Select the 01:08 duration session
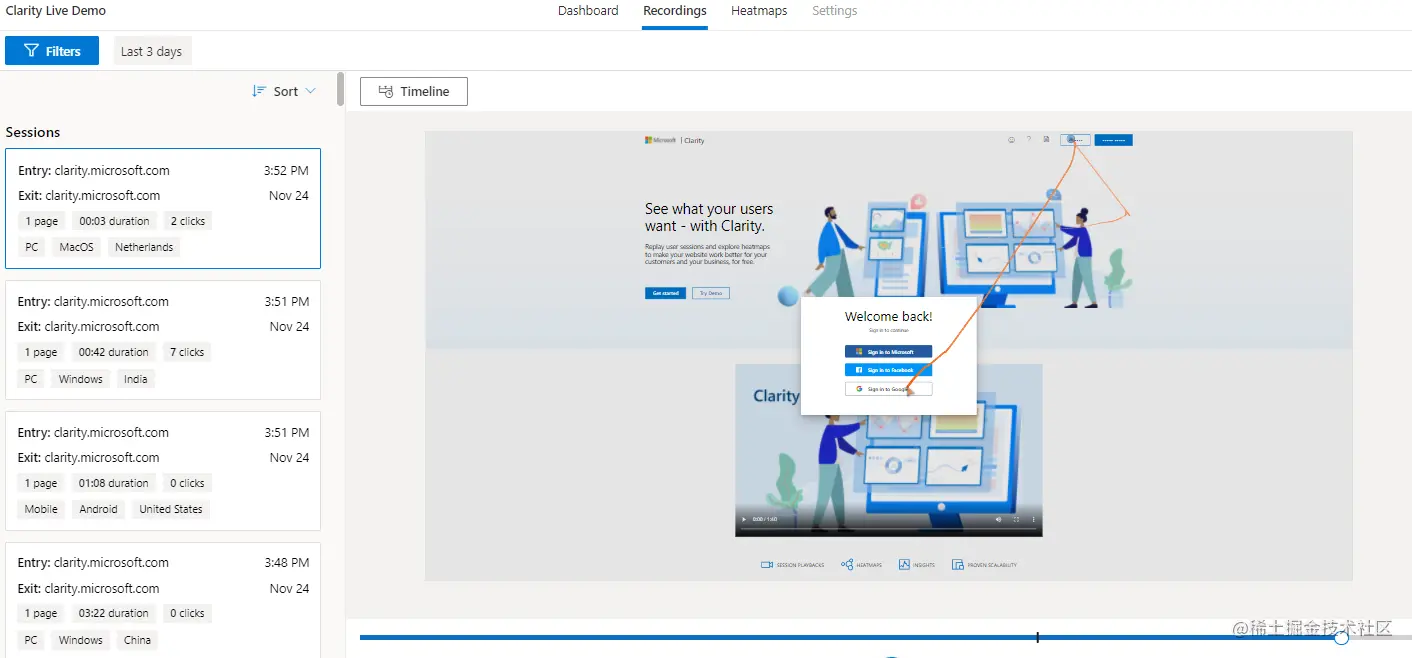 pos(163,471)
